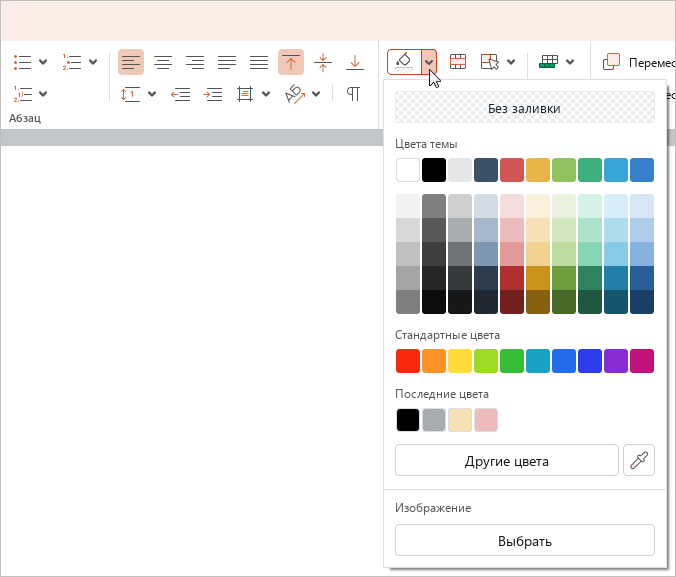Image resolution: width=676 pixels, height=577 pixels.
Task: Open the paragraph borders dropdown arrow
Action: 266,94
